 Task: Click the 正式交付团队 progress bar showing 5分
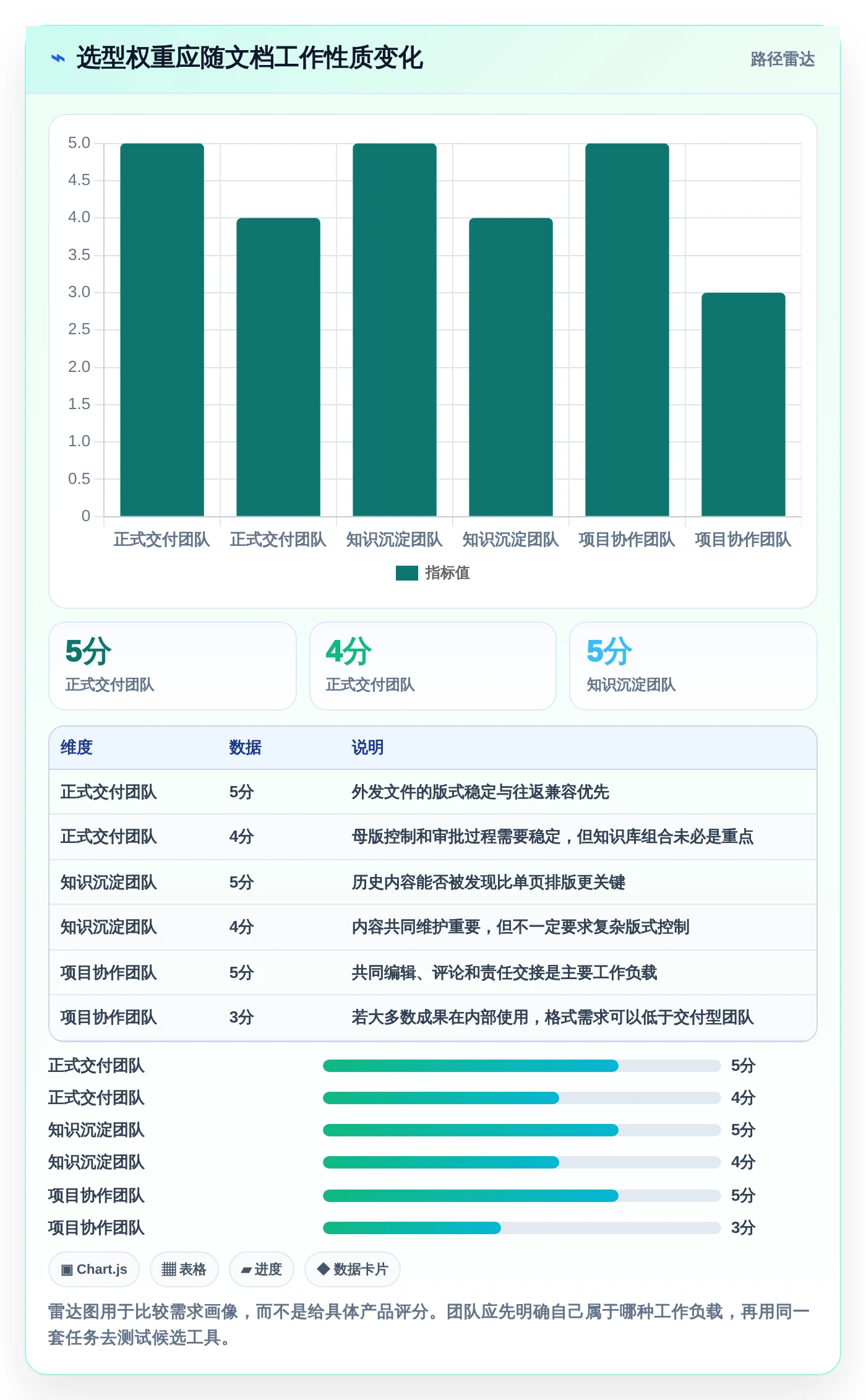pos(522,1066)
